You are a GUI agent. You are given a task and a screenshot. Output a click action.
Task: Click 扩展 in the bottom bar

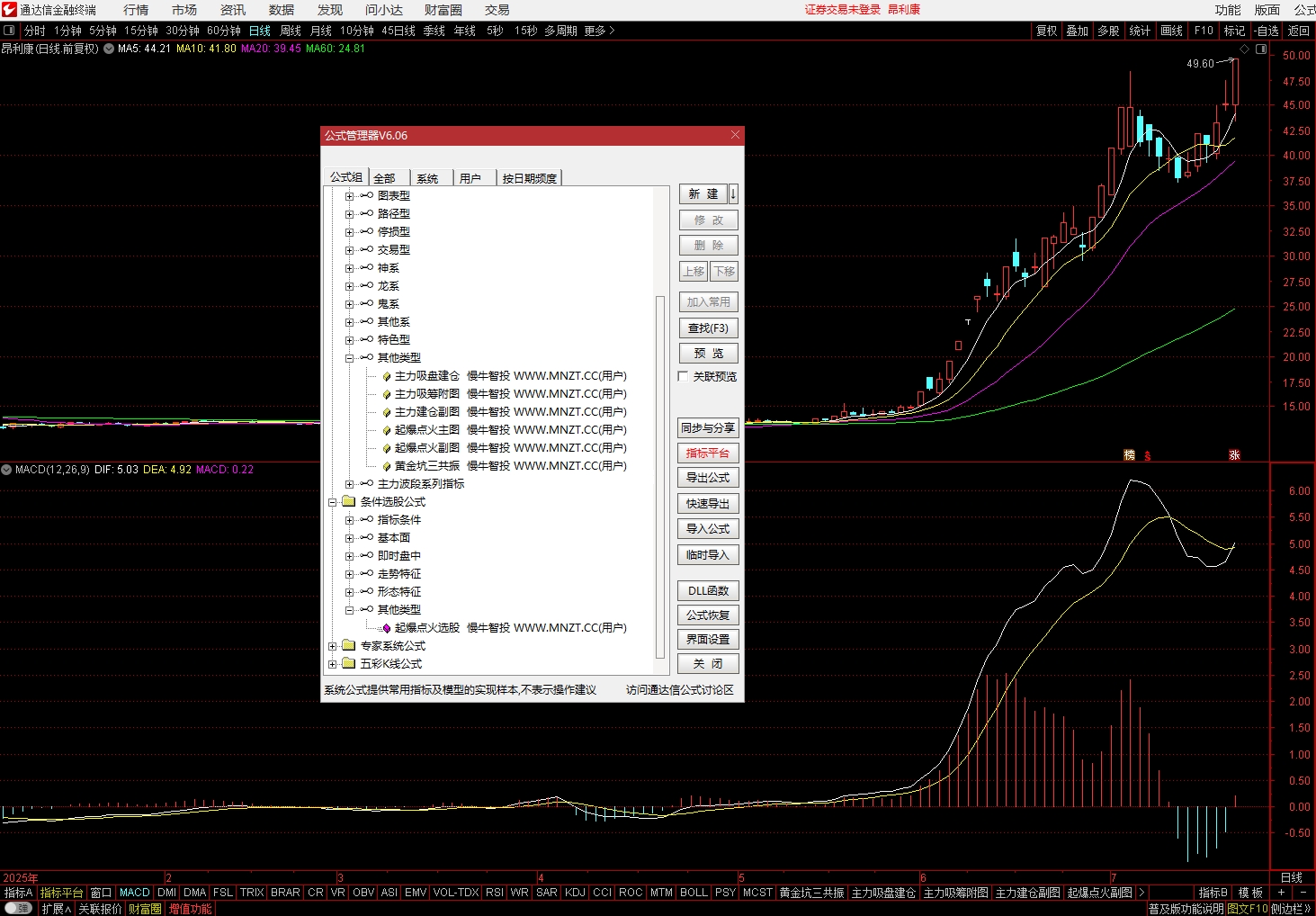click(56, 909)
